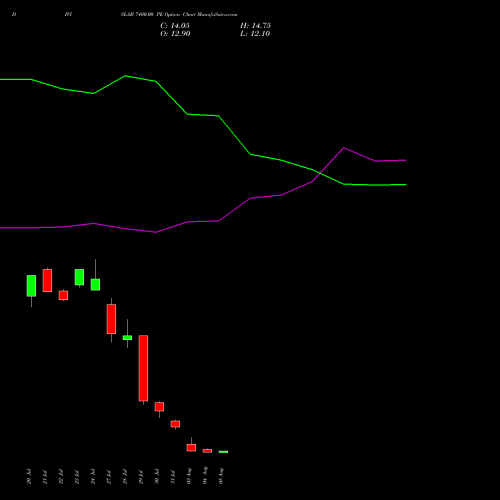Click the green candle for 23 Jul
The width and height of the screenshot is (500, 500).
(x=79, y=277)
